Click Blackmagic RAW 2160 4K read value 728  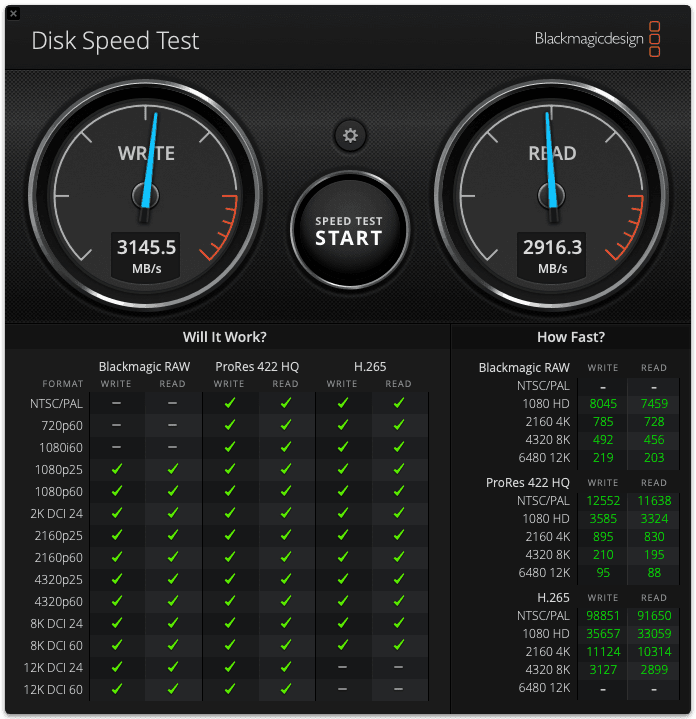click(654, 421)
